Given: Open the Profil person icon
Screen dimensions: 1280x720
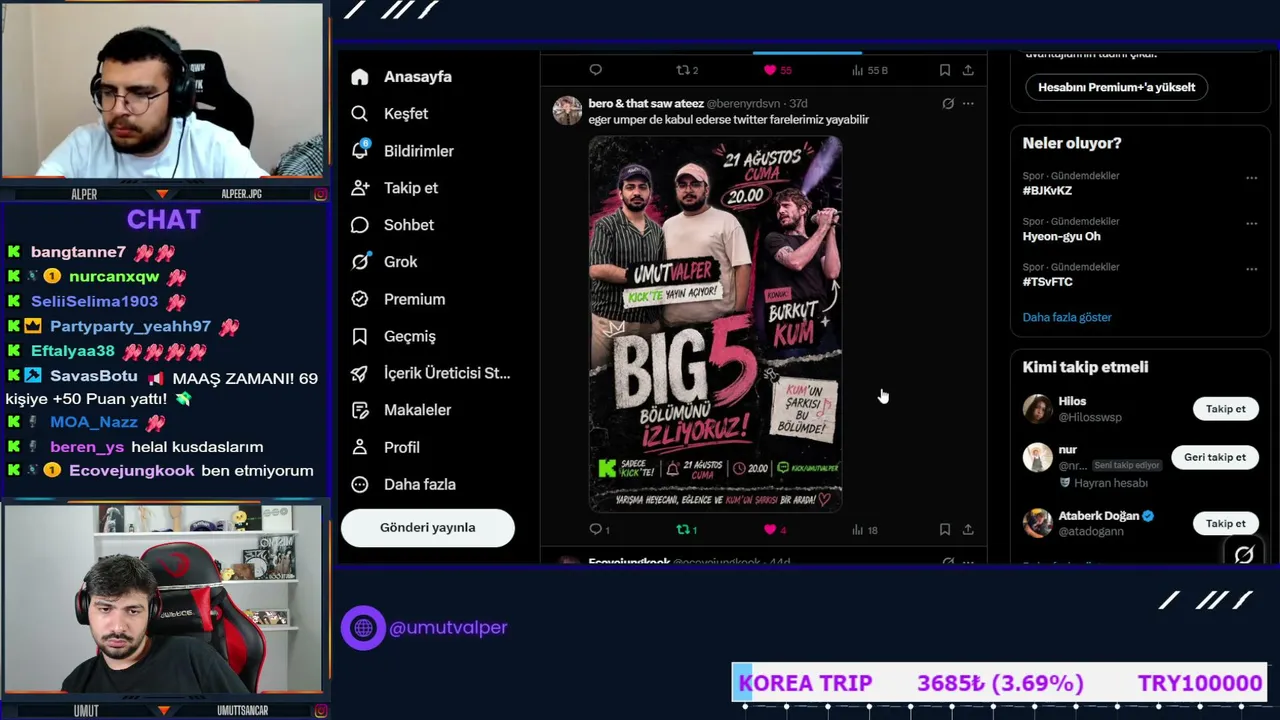Looking at the screenshot, I should click(x=360, y=447).
